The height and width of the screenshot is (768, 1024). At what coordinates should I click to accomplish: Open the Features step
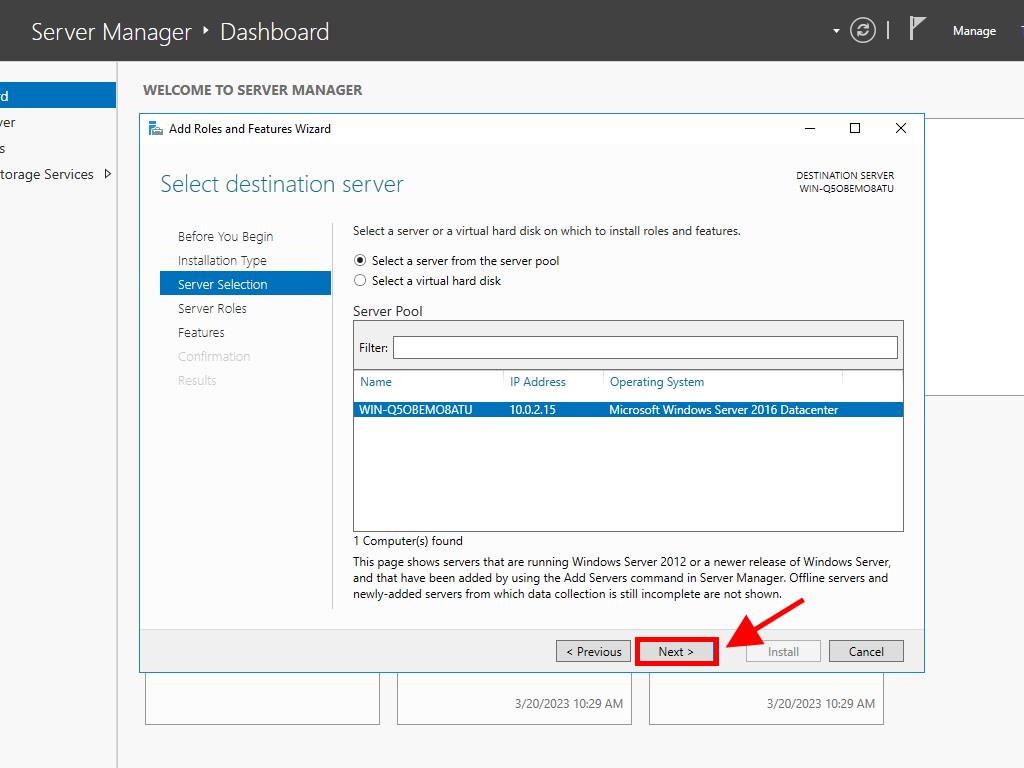tap(201, 333)
